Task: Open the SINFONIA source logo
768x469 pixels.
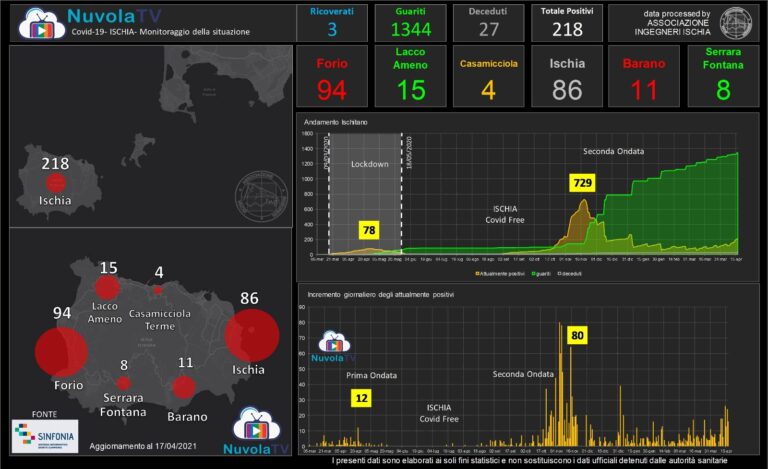Action: point(45,435)
